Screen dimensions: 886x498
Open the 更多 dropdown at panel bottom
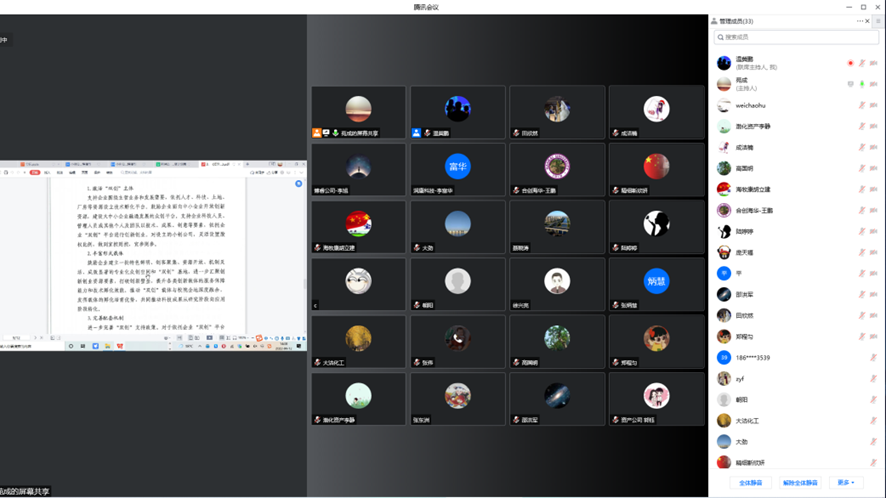point(845,483)
